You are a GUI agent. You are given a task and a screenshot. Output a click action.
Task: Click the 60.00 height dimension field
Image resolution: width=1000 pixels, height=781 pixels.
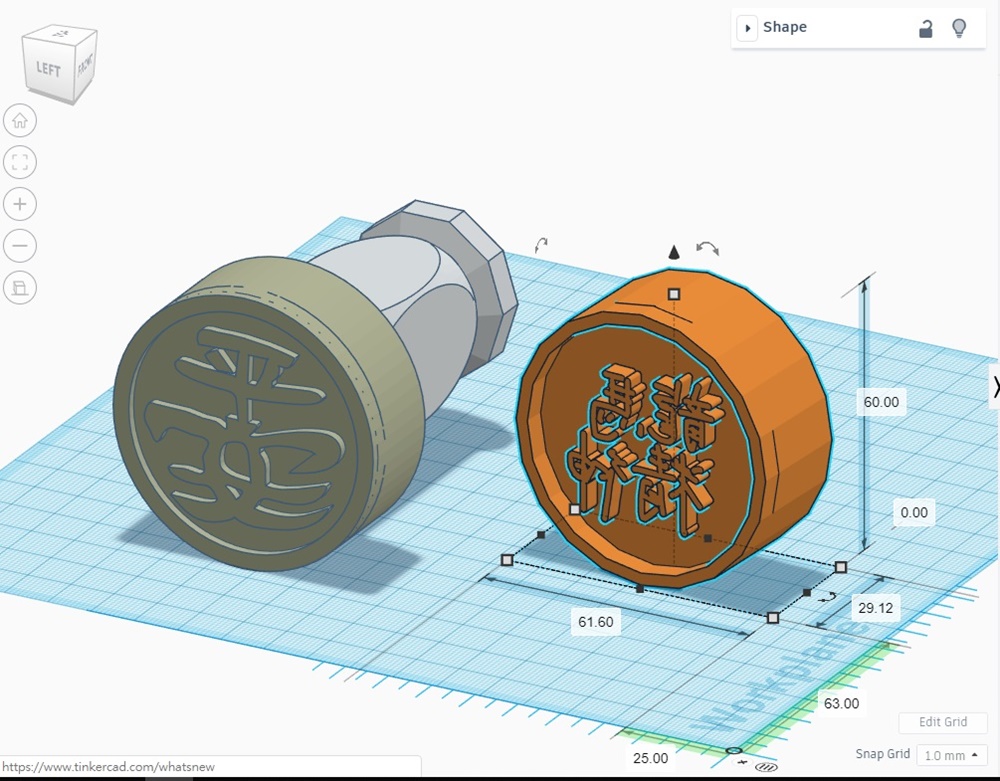881,402
